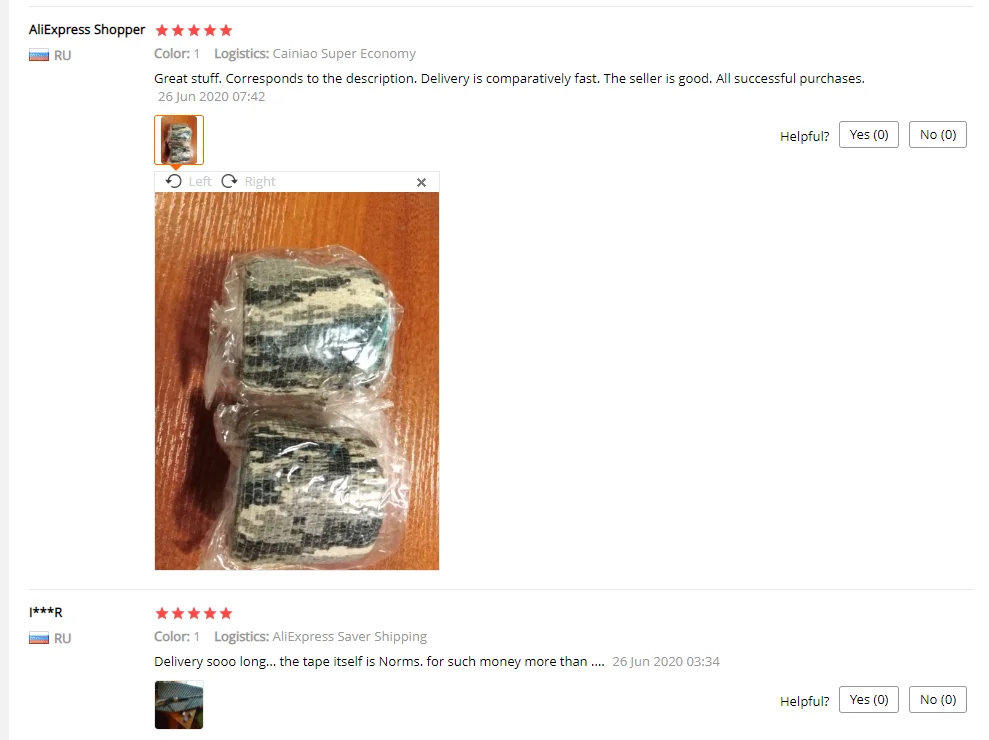Click the 'Left' rotate label
The image size is (989, 740).
[x=200, y=182]
